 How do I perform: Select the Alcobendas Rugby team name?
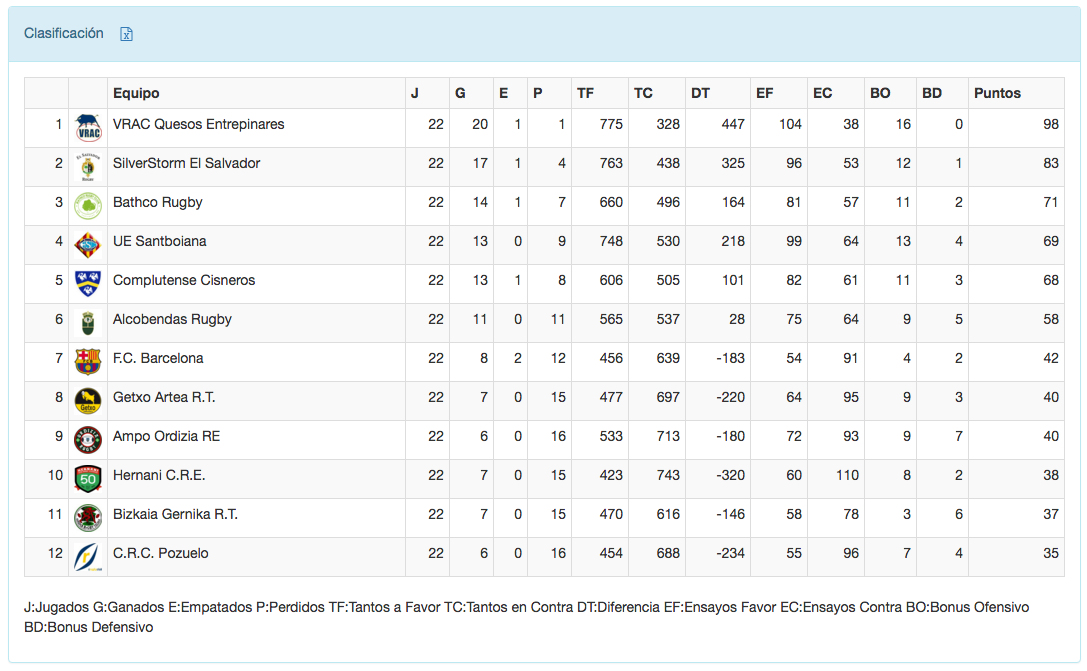(172, 319)
